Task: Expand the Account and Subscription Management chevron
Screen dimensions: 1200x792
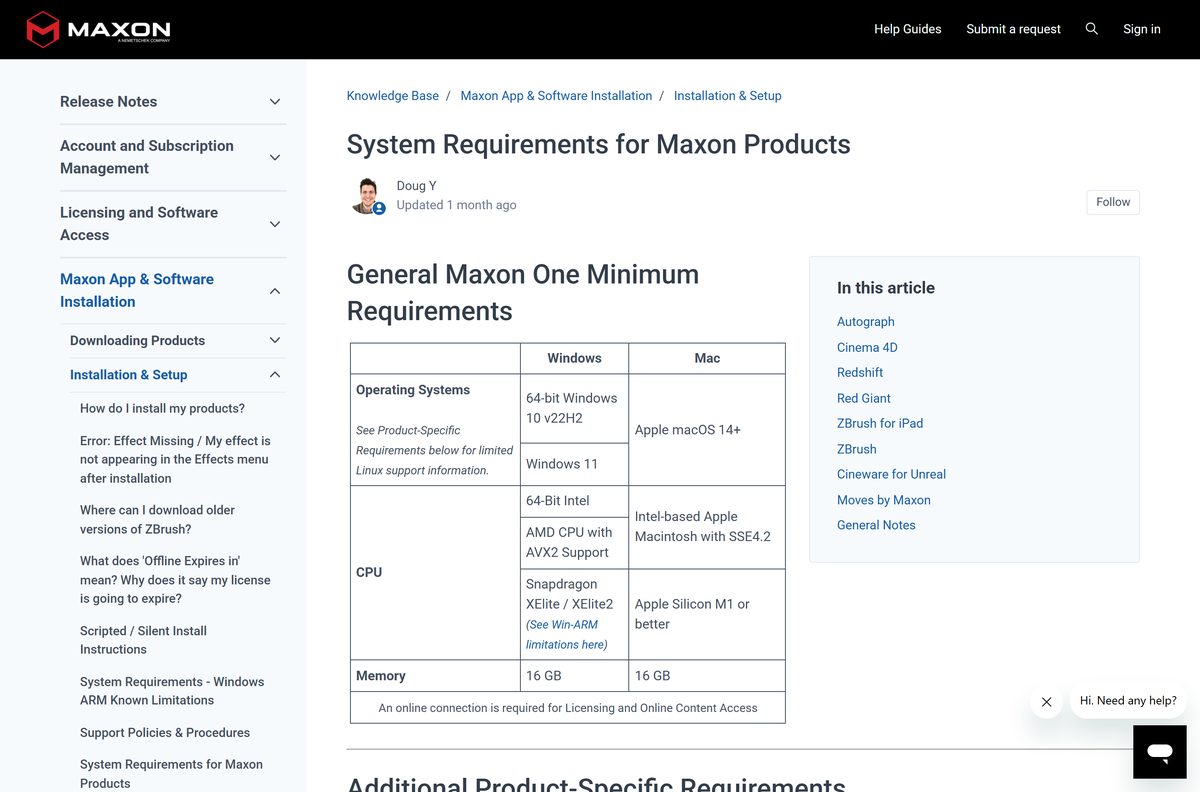Action: click(x=275, y=157)
